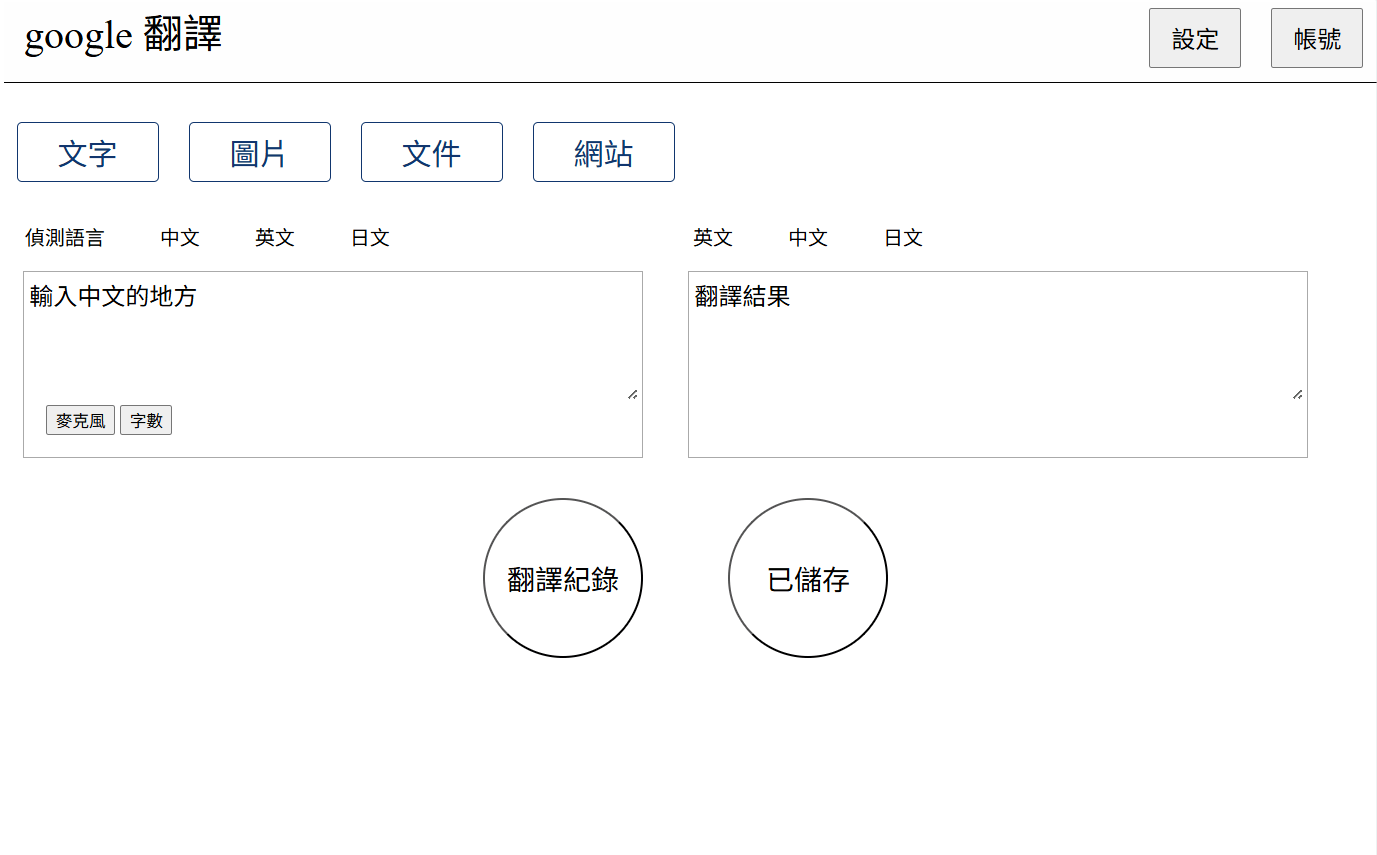Click the google 翻譯 title

(123, 36)
